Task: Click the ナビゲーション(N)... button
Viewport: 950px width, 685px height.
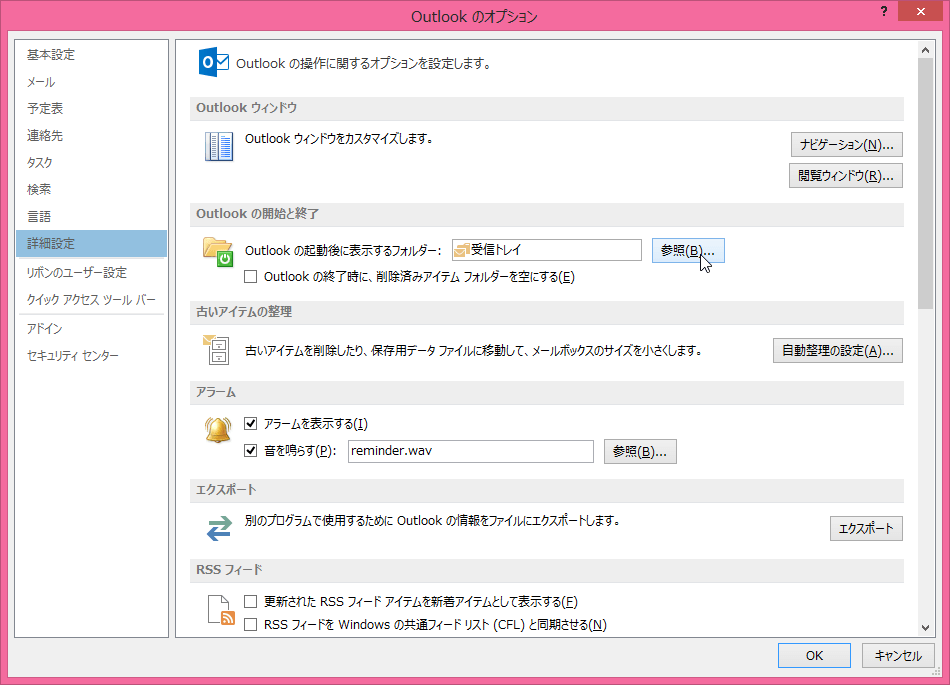Action: [x=846, y=145]
